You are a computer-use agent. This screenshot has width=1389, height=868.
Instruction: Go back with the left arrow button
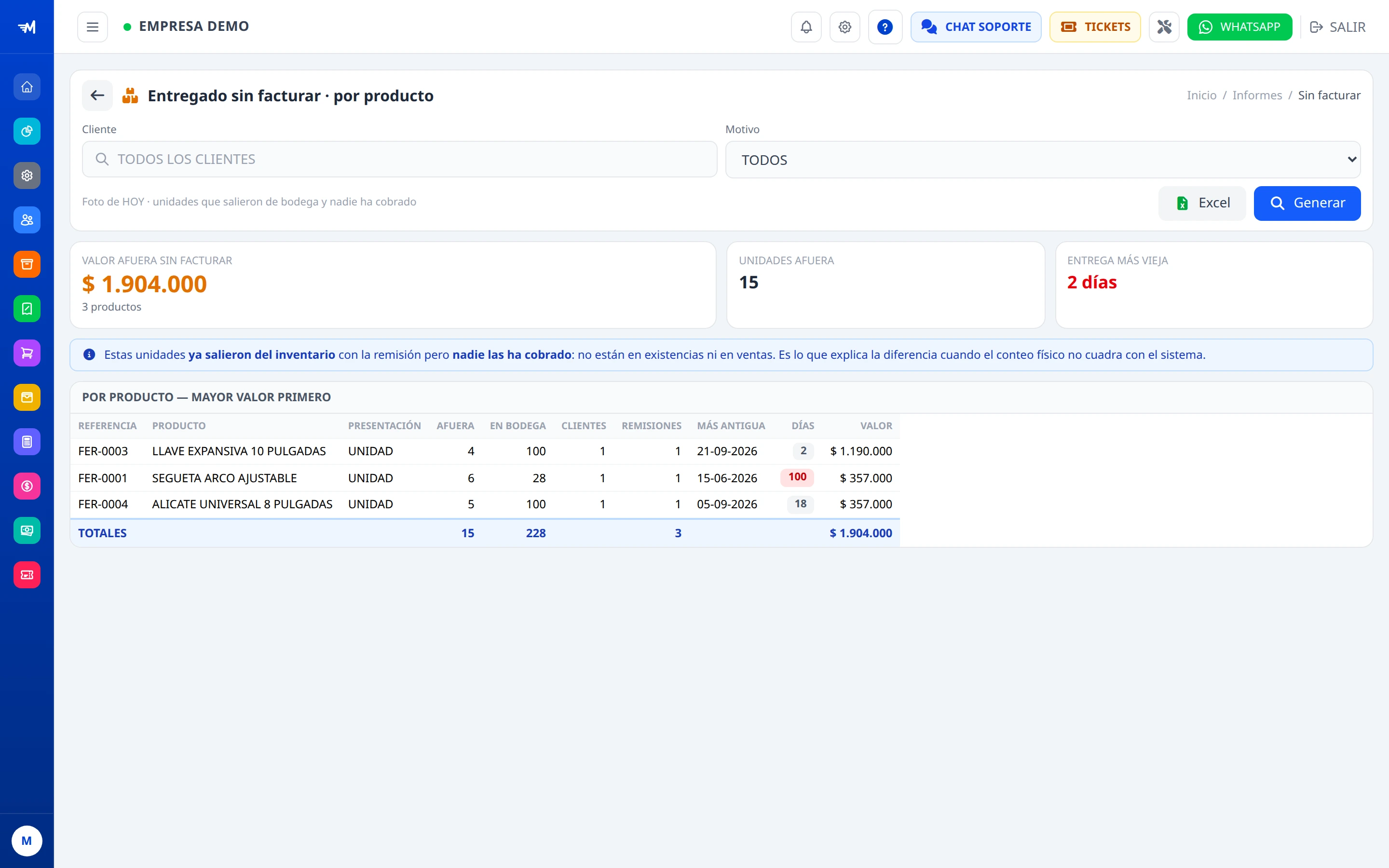(x=97, y=95)
